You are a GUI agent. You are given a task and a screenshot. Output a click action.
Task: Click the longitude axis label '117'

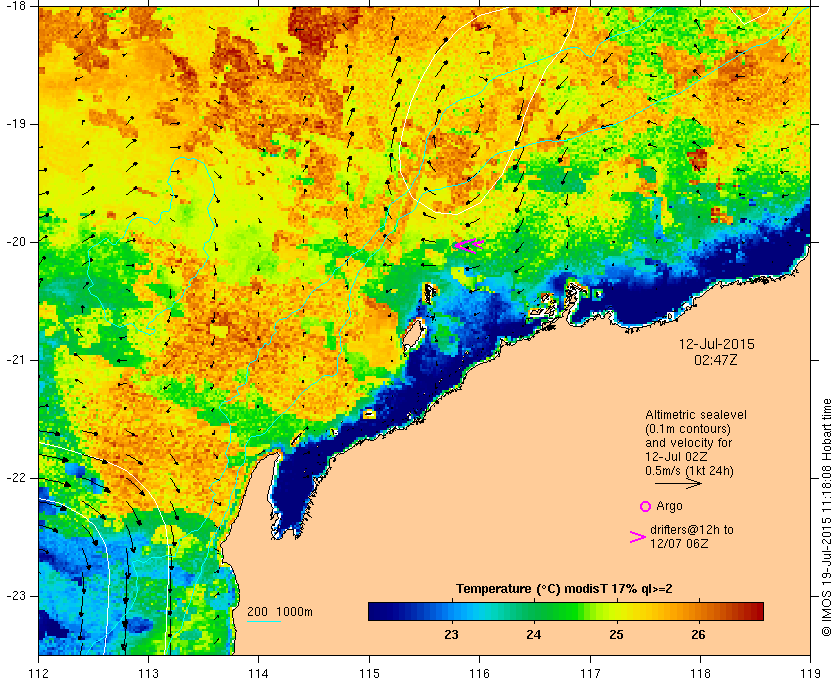(590, 672)
